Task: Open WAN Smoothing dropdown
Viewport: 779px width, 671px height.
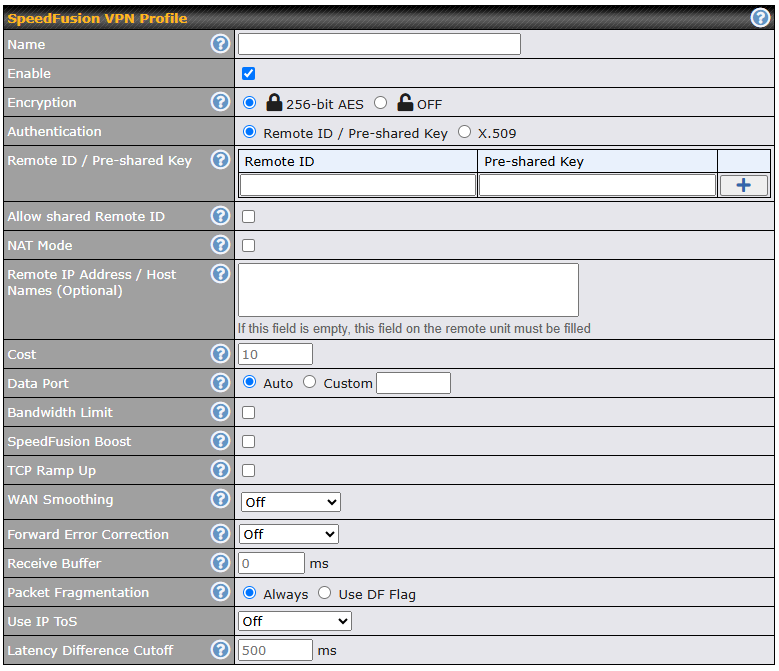Action: click(x=291, y=502)
